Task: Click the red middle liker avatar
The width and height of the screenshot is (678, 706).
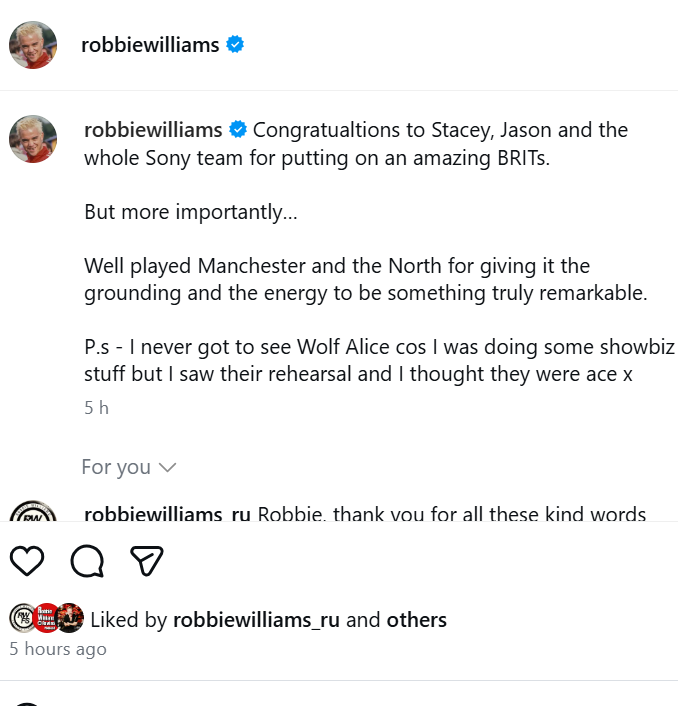Action: pyautogui.click(x=46, y=619)
